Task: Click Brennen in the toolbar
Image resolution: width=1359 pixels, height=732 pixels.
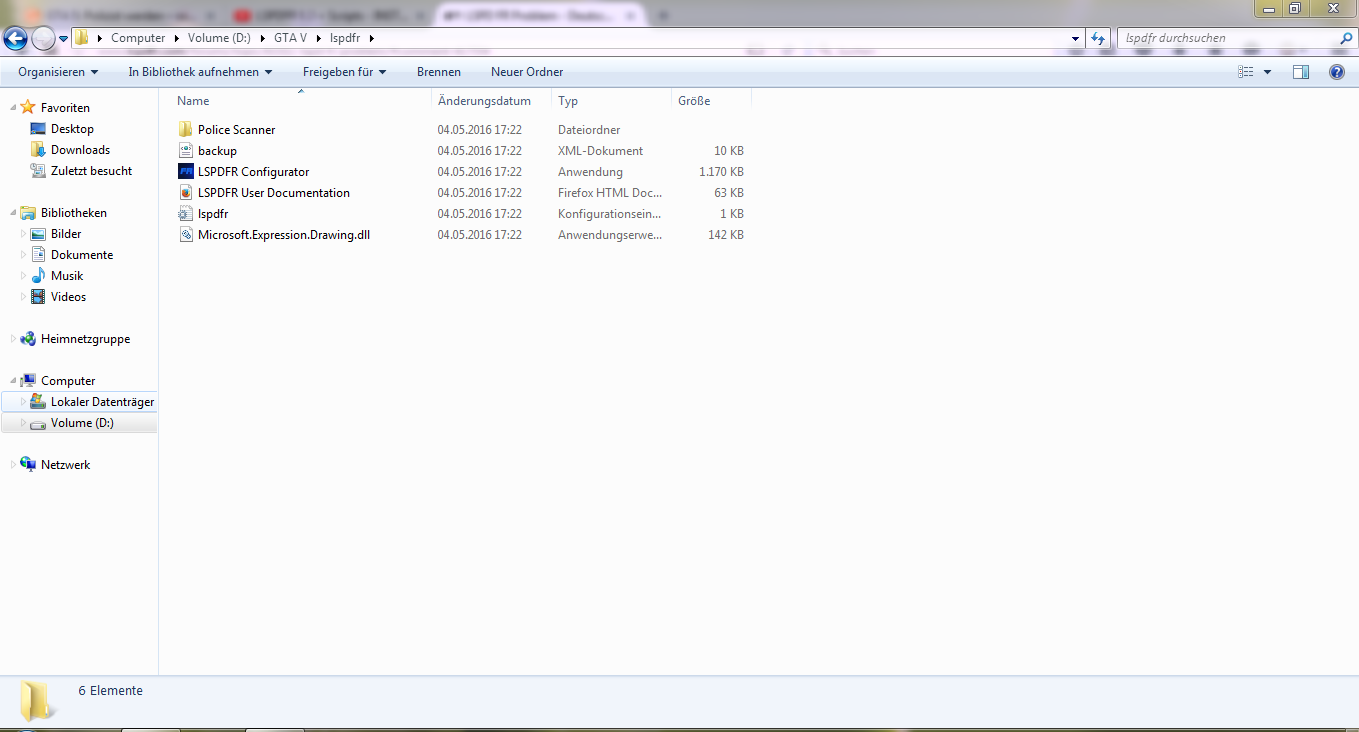Action: click(439, 72)
